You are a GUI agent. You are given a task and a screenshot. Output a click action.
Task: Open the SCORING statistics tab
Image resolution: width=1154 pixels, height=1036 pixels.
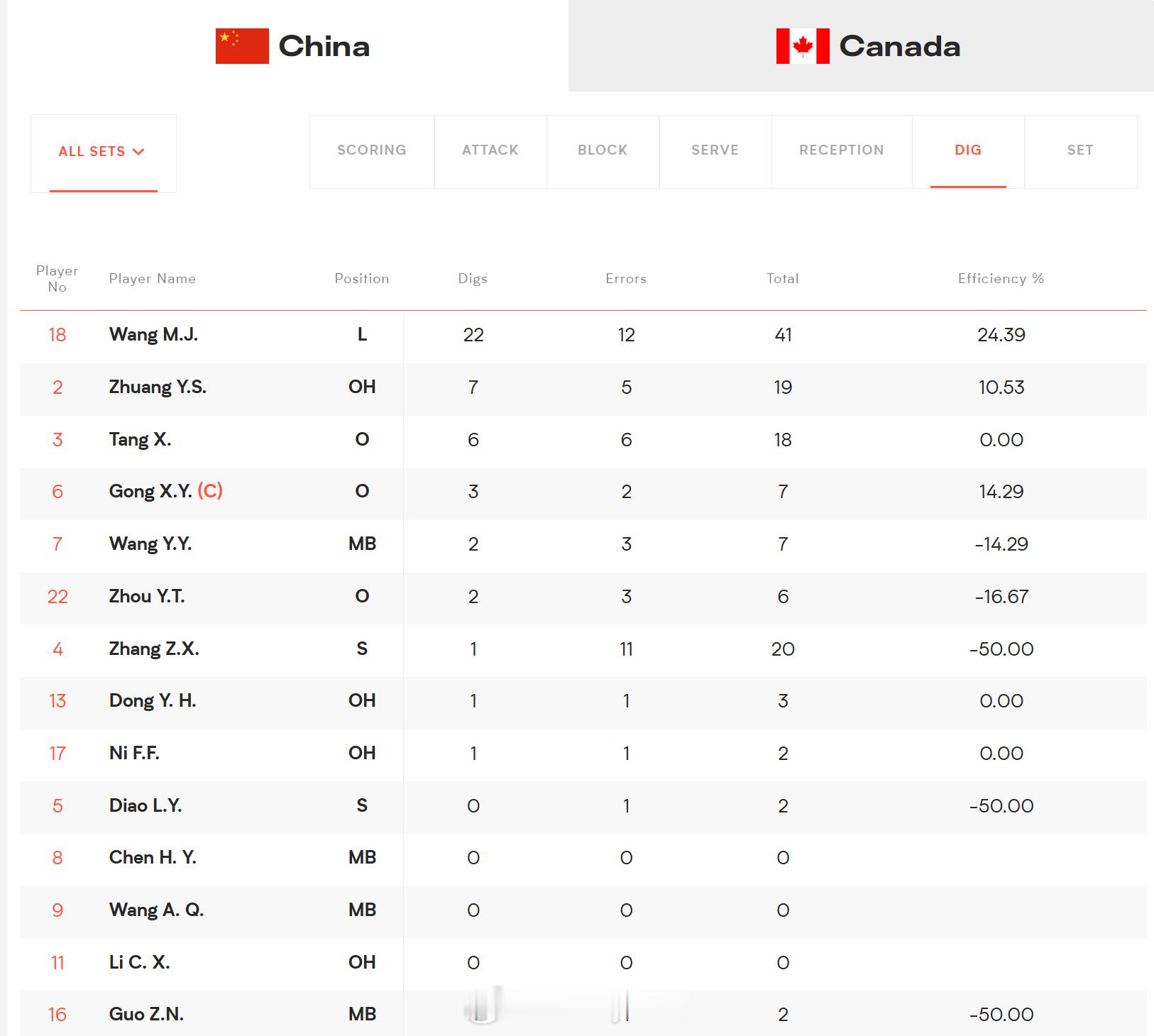(x=372, y=151)
